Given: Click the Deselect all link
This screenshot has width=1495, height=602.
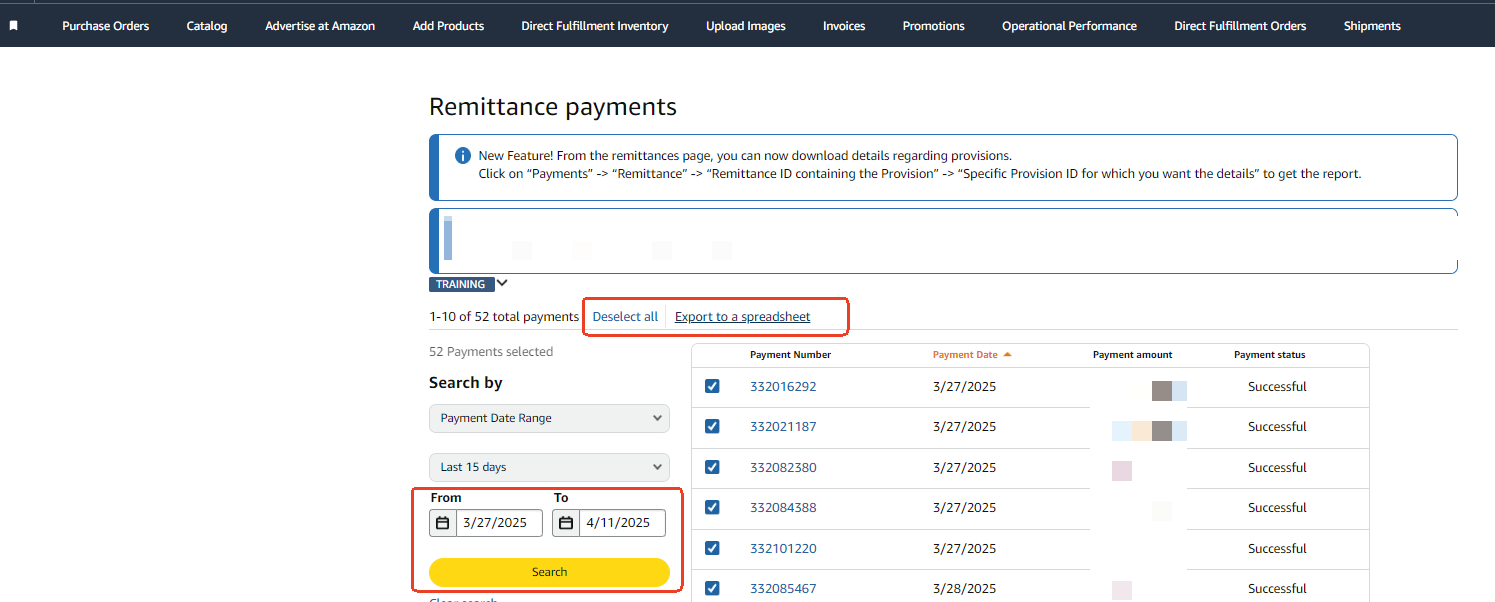Looking at the screenshot, I should click(625, 316).
